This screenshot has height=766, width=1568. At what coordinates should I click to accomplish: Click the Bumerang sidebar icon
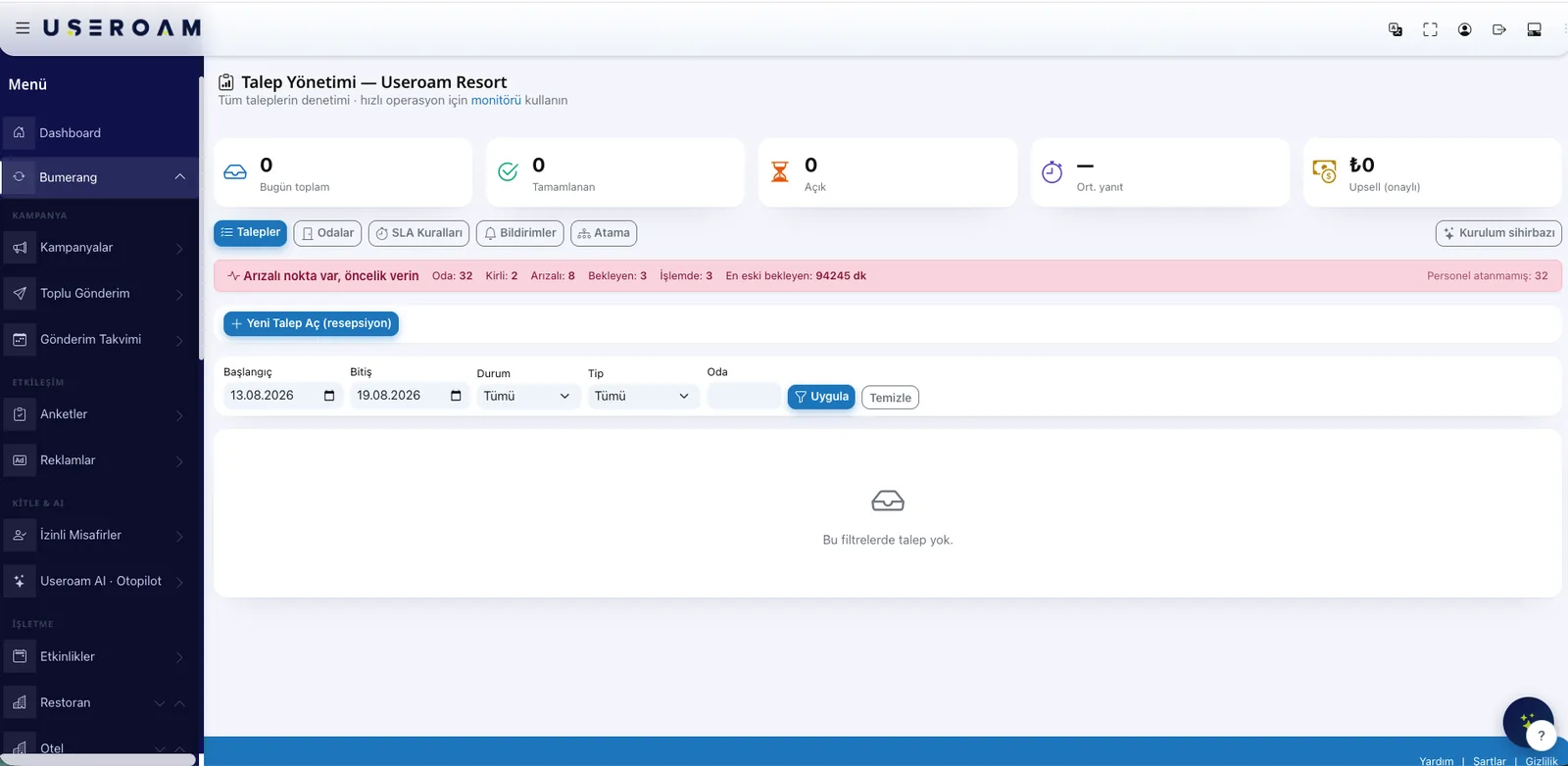tap(20, 176)
